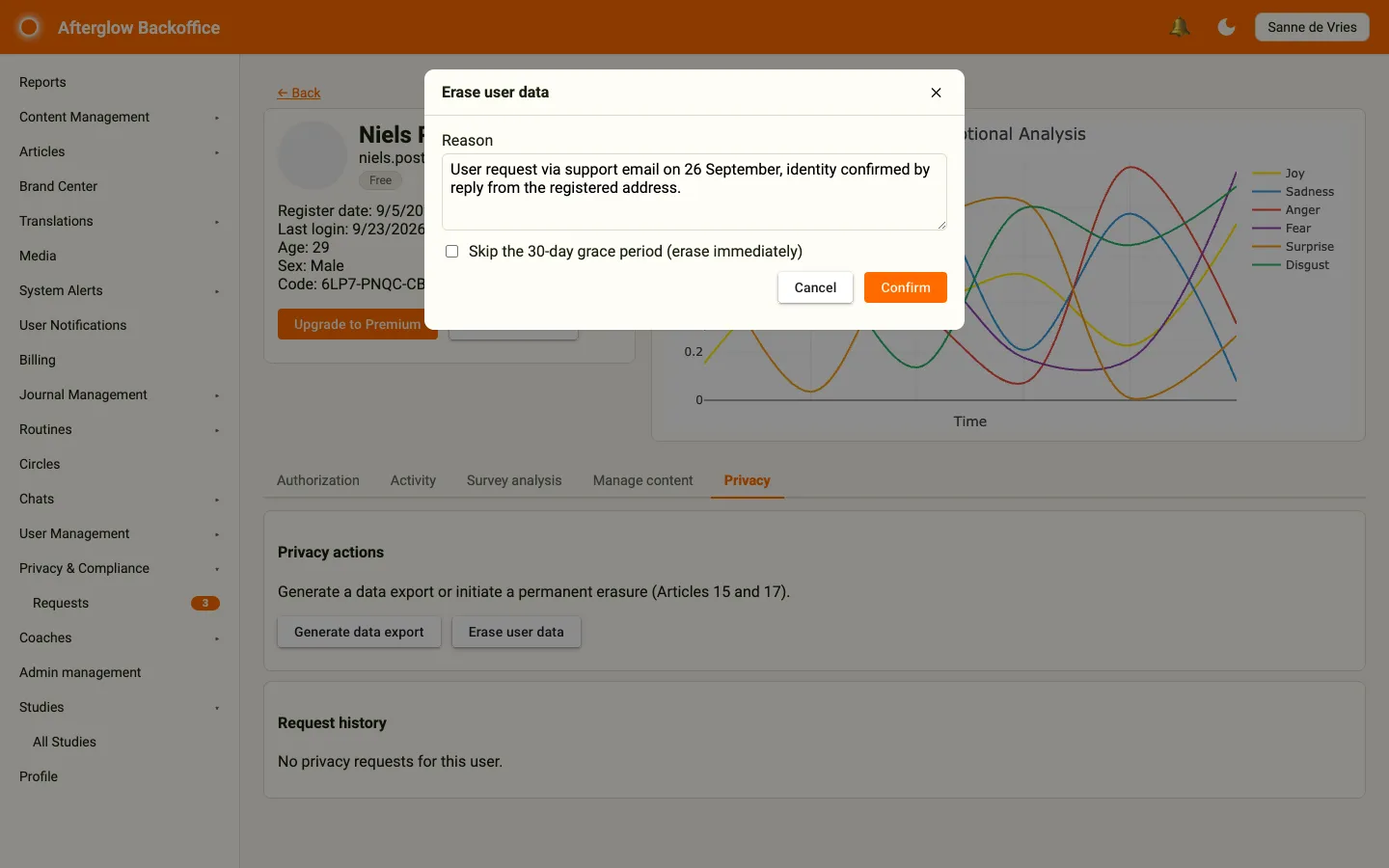Viewport: 1389px width, 868px height.
Task: Expand the User Management section
Action: coord(120,533)
